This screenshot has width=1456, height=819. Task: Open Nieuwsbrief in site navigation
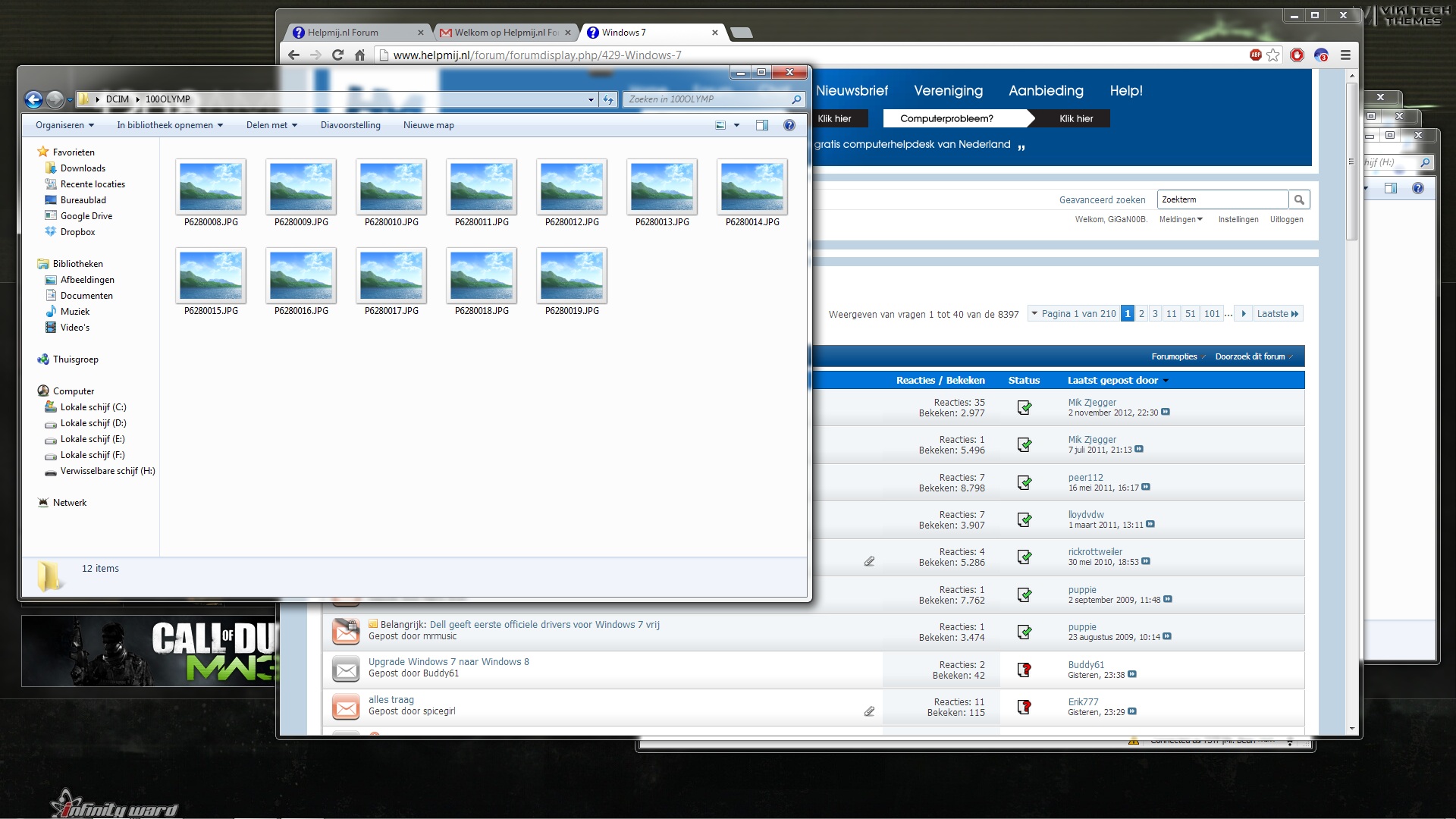tap(852, 90)
